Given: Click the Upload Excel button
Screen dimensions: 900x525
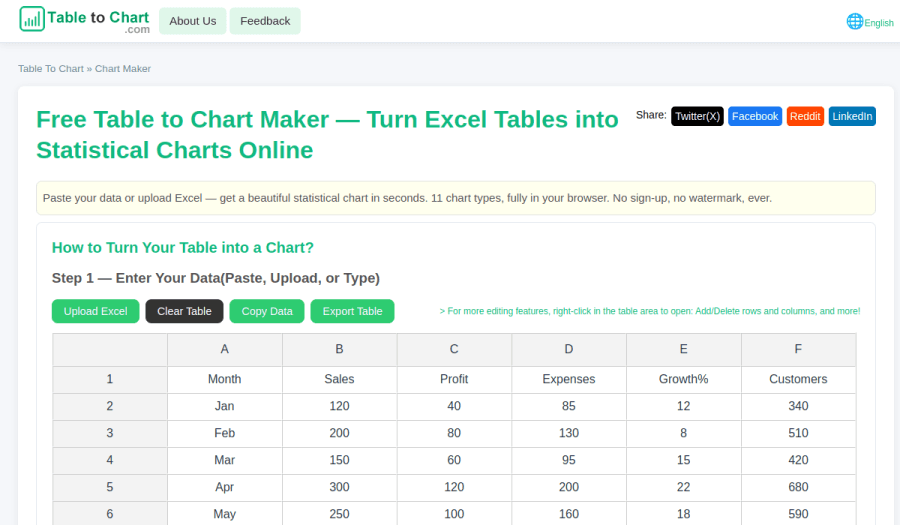Looking at the screenshot, I should point(95,311).
